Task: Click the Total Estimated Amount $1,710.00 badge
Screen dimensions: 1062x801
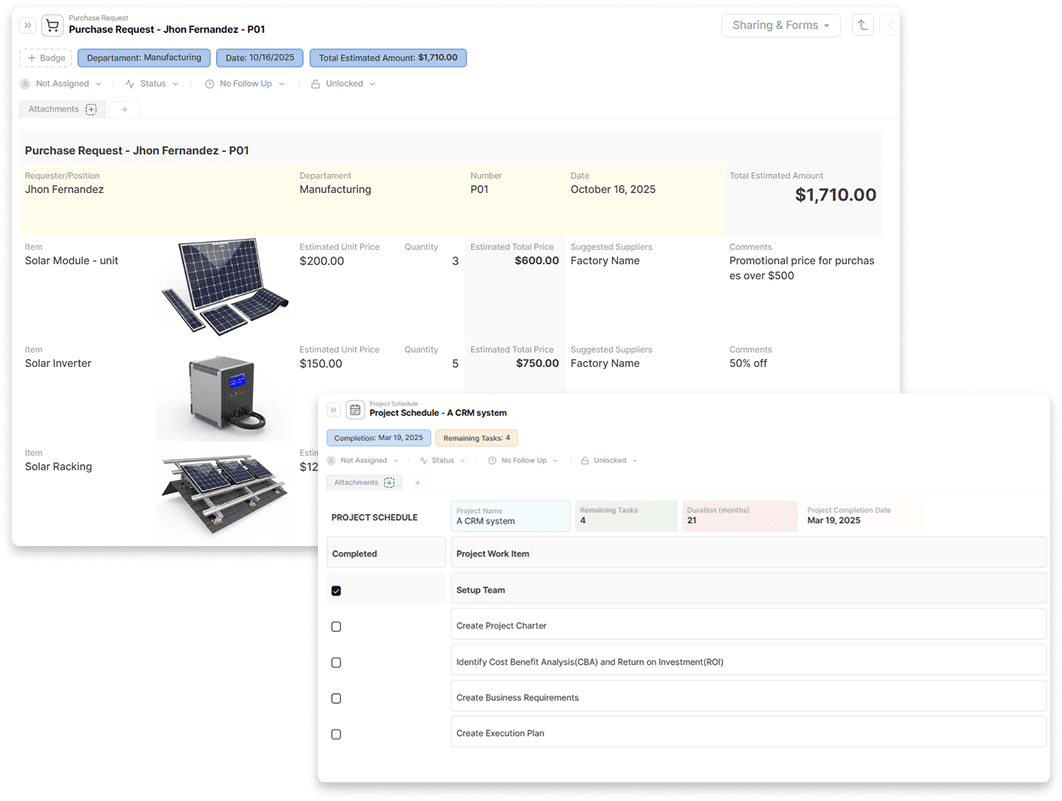Action: (x=388, y=58)
